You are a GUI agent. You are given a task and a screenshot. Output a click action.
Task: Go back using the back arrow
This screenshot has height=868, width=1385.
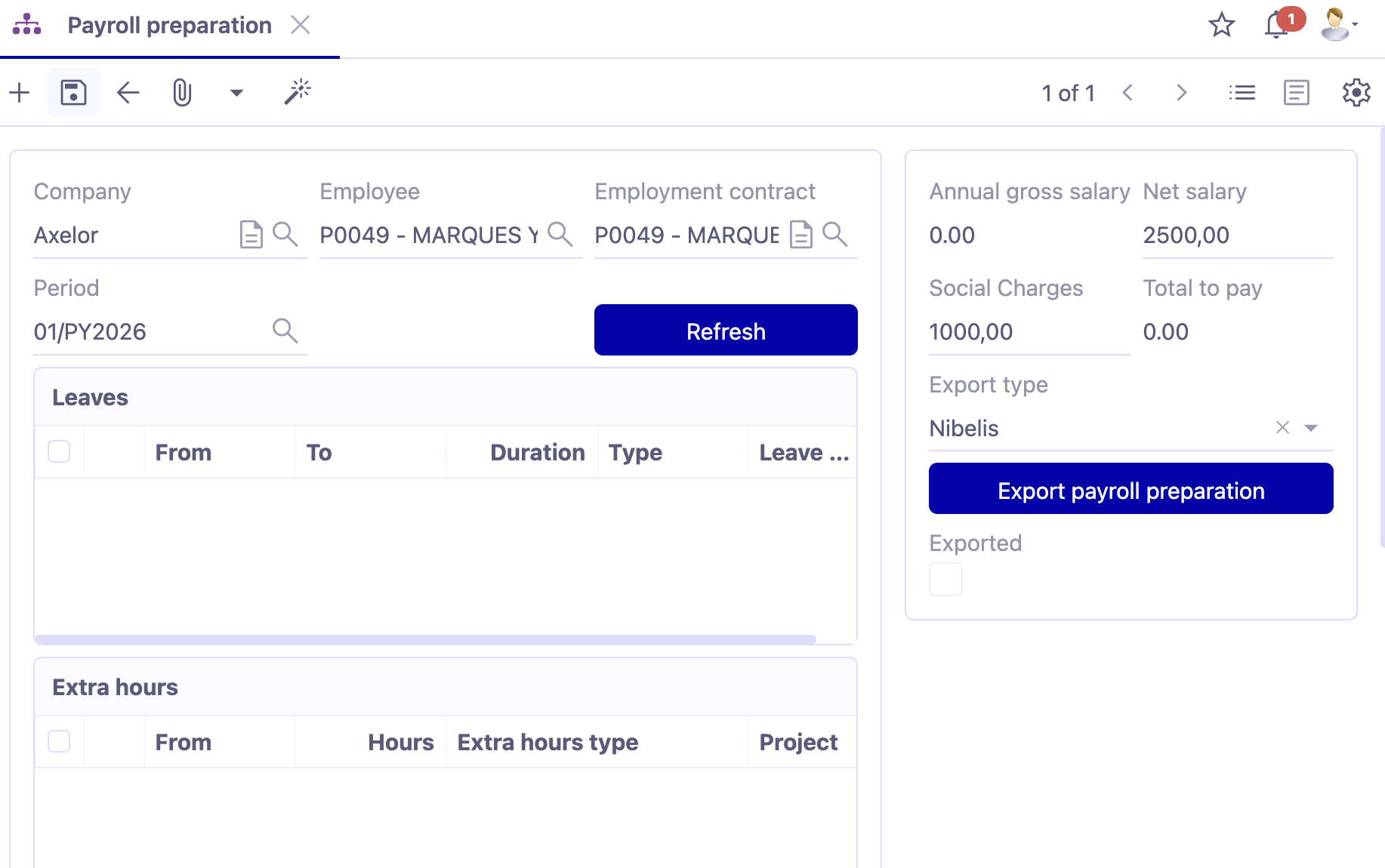click(x=128, y=92)
